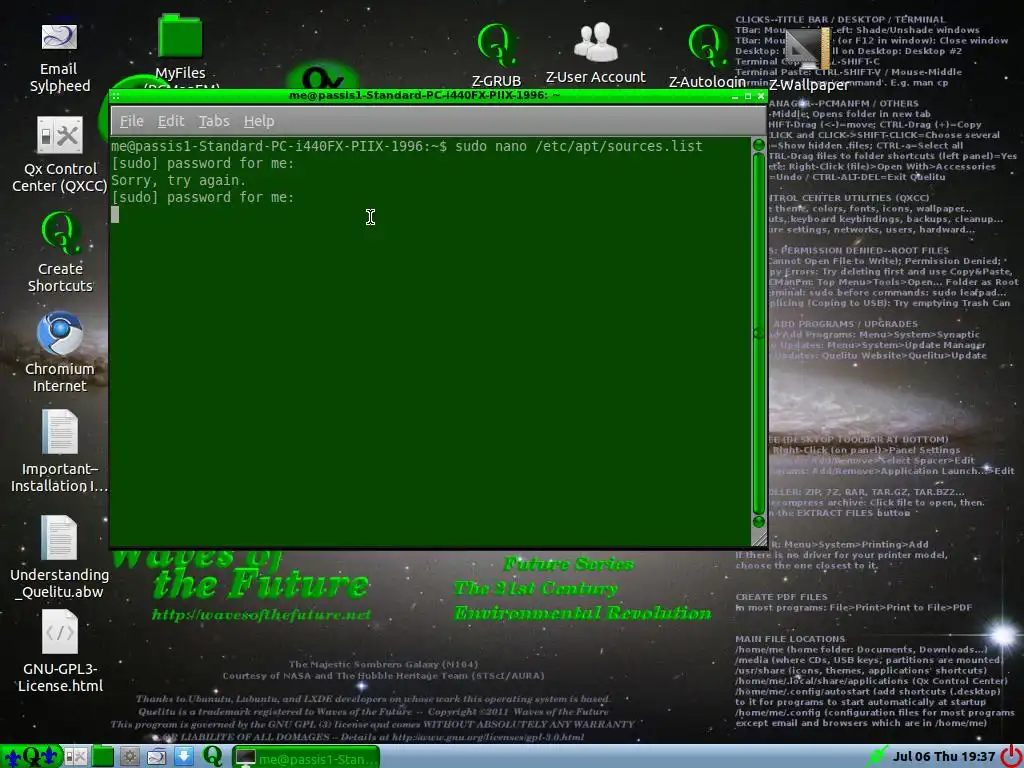
Task: Click the date and time clock in the panel
Action: click(x=944, y=756)
